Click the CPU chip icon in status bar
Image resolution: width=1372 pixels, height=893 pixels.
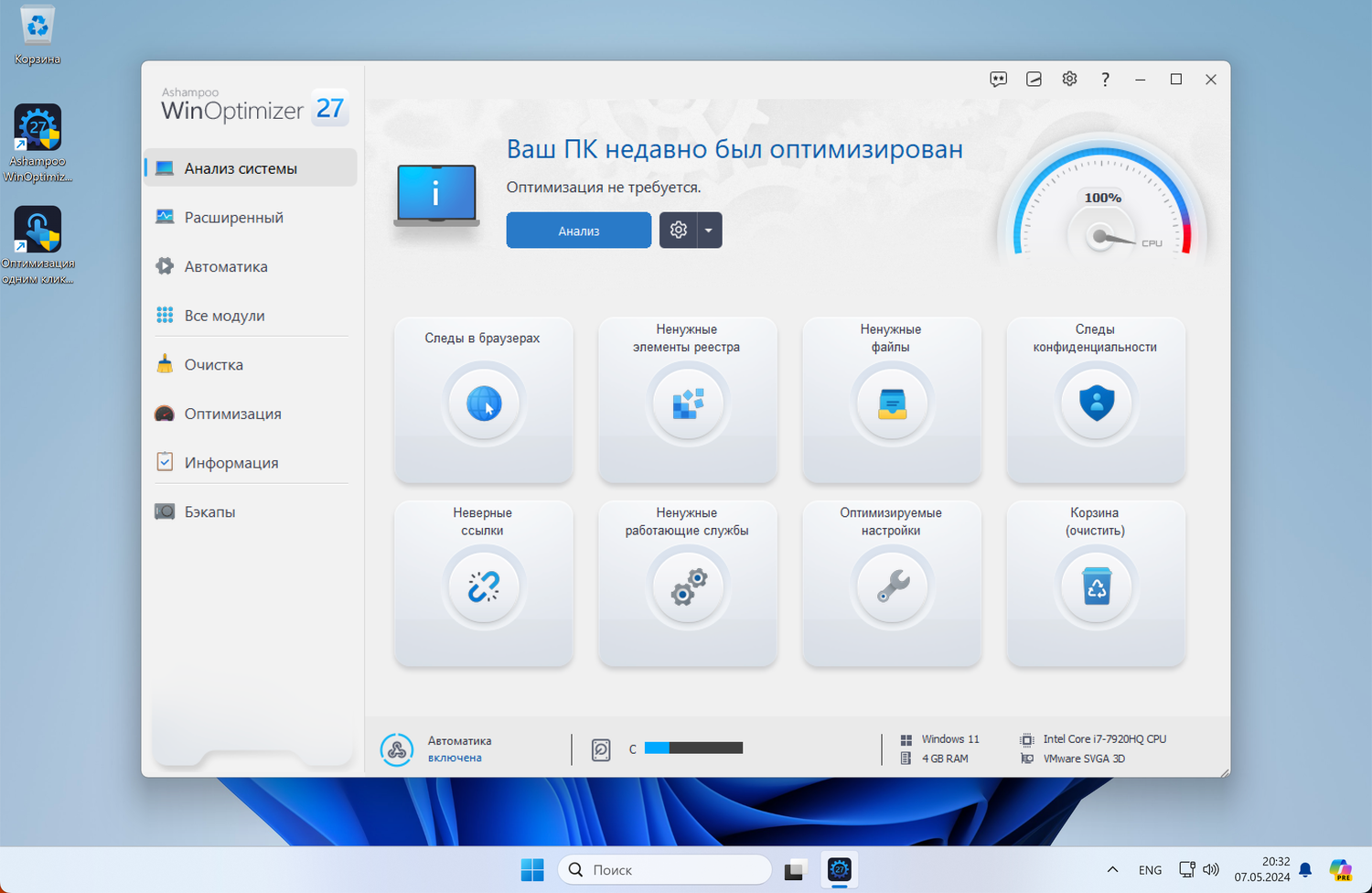click(1027, 739)
